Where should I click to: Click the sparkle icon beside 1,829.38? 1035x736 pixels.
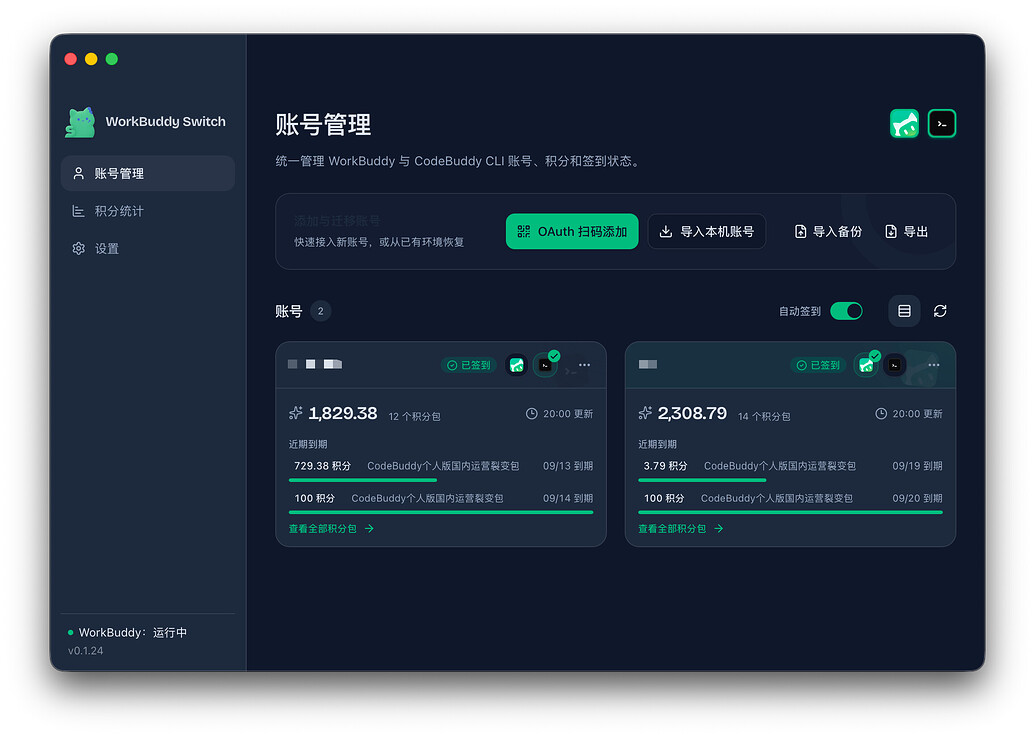296,413
